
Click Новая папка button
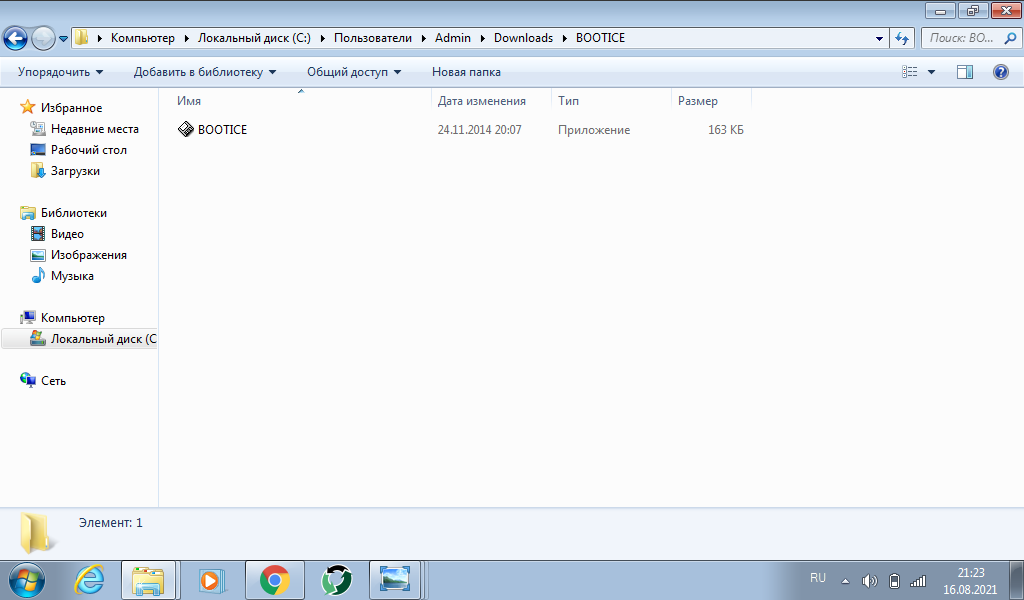[x=466, y=72]
